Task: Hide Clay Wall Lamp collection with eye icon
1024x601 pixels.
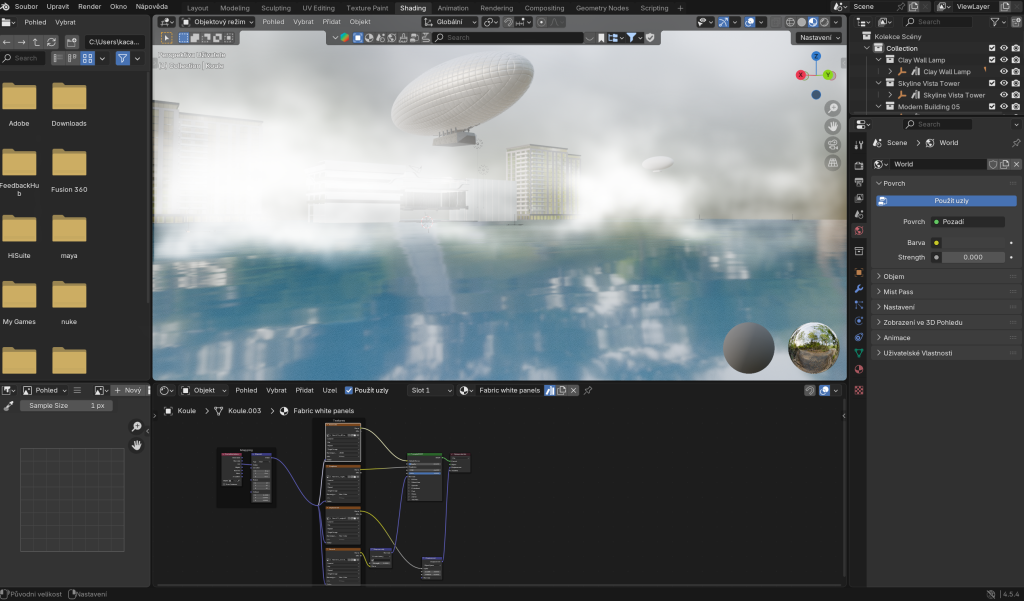Action: (x=1003, y=60)
